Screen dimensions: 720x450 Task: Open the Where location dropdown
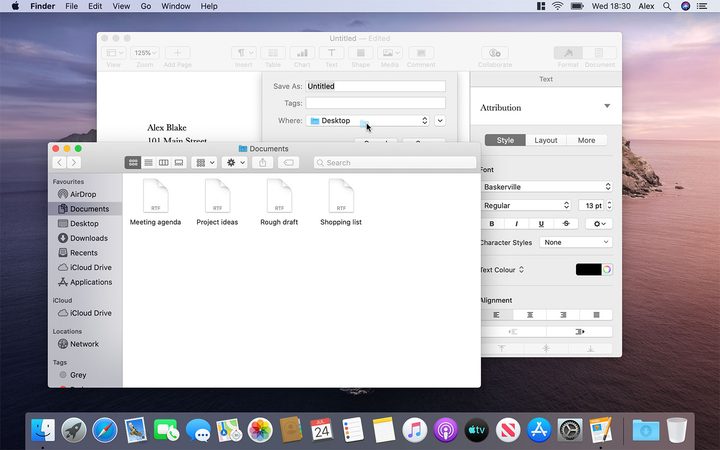368,121
